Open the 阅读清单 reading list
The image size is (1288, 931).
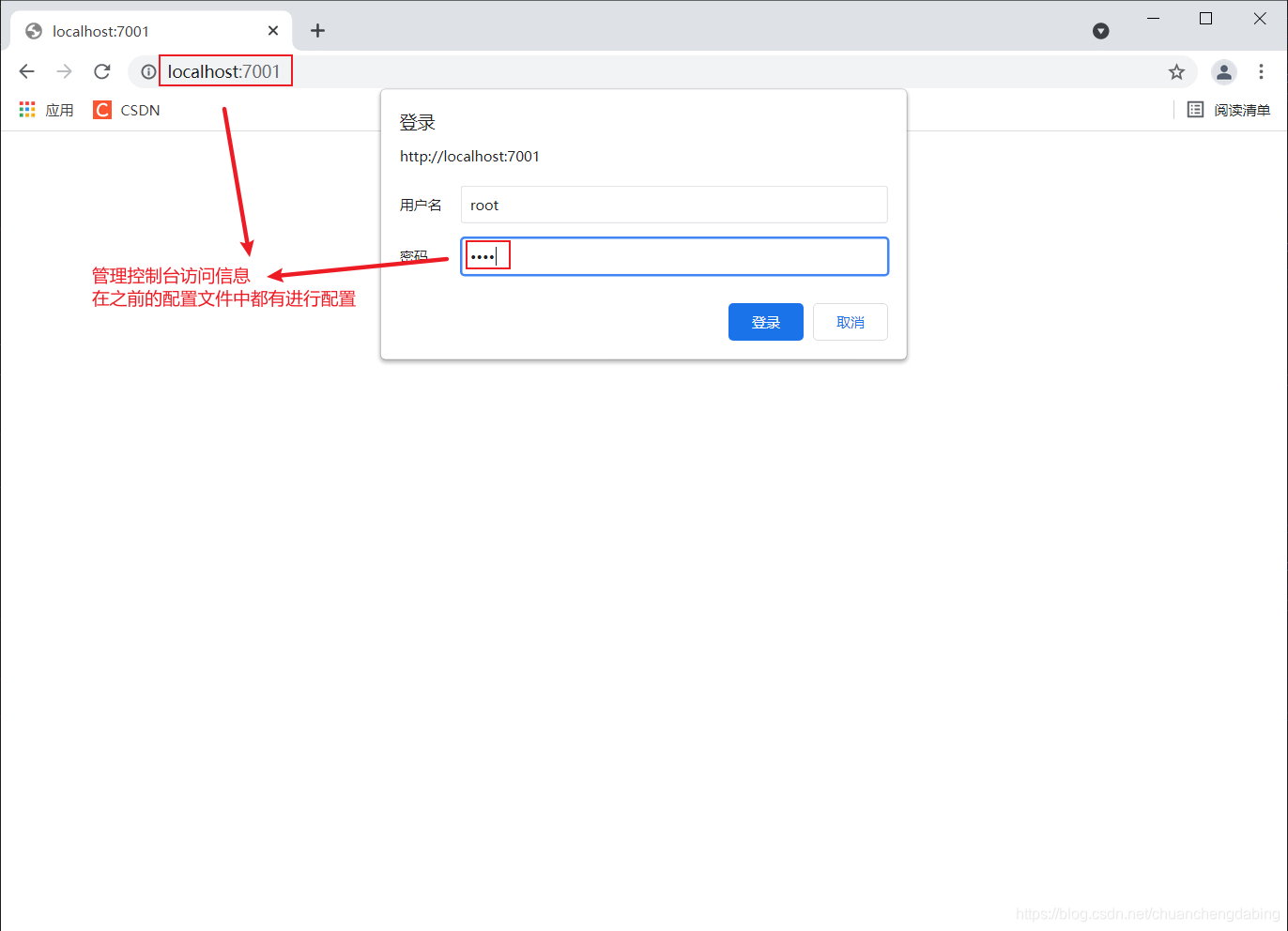tap(1229, 110)
